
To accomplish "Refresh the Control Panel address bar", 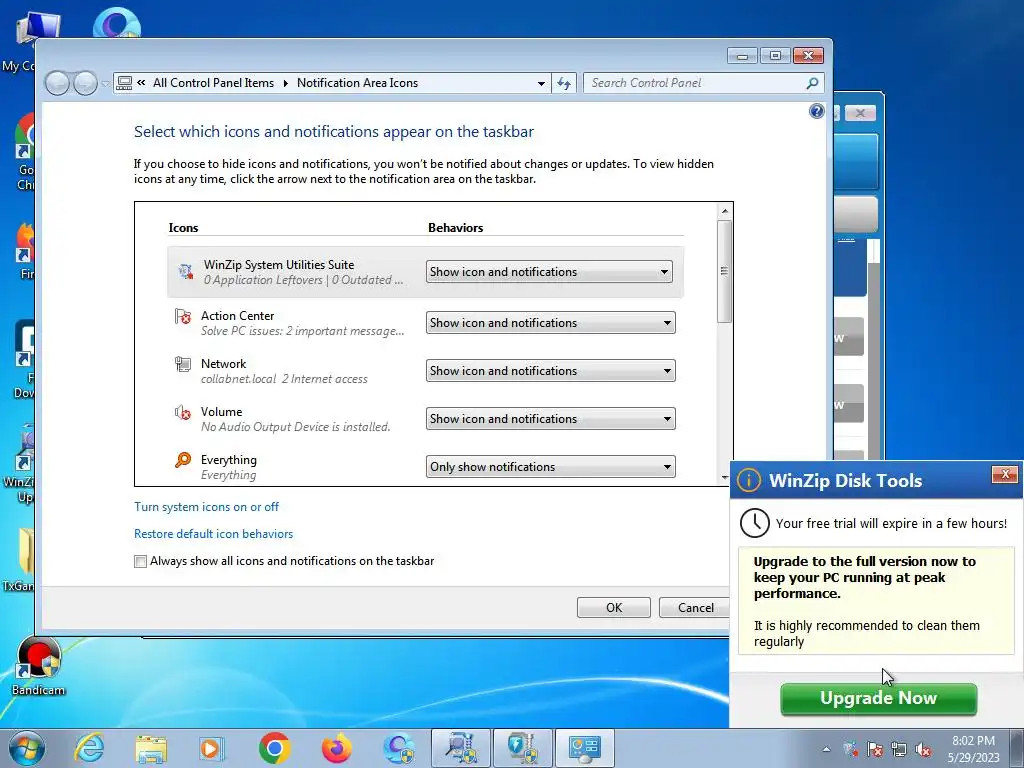I will pos(564,84).
